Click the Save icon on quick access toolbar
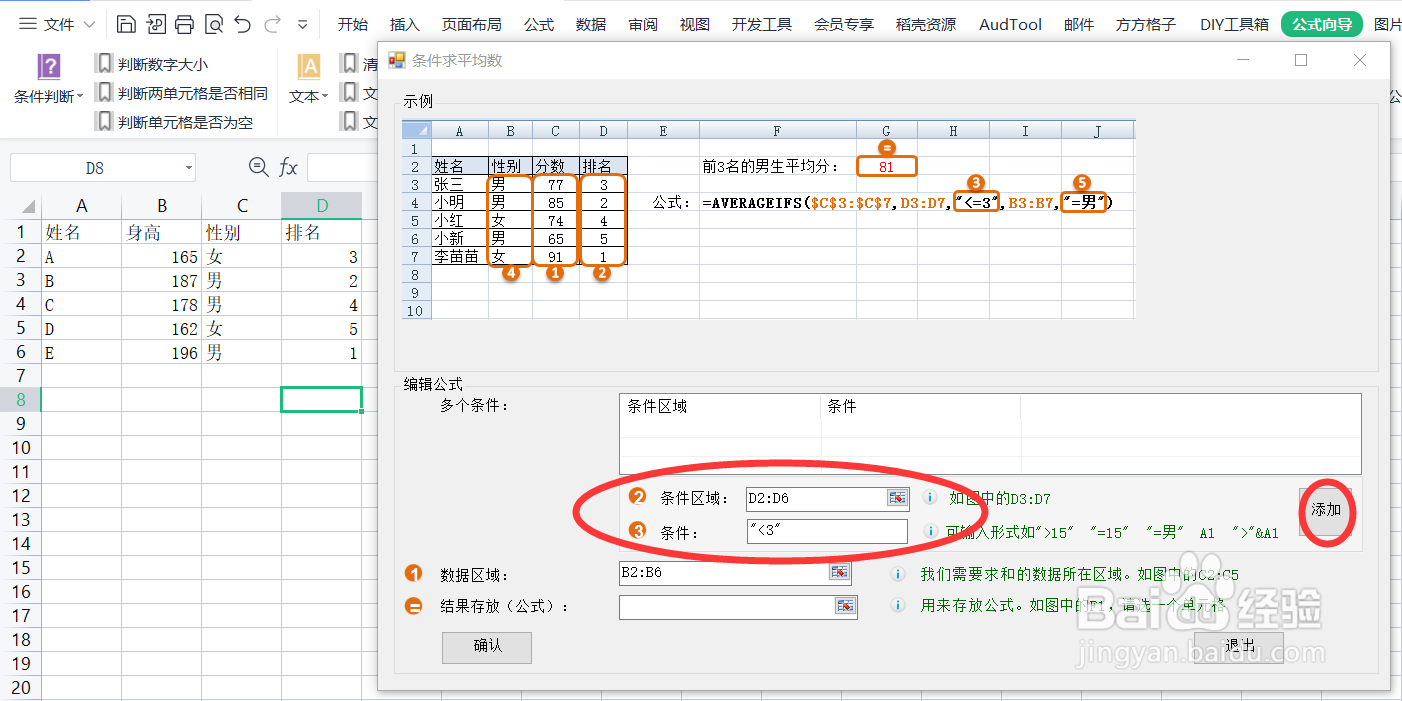The width and height of the screenshot is (1402, 701). click(126, 24)
